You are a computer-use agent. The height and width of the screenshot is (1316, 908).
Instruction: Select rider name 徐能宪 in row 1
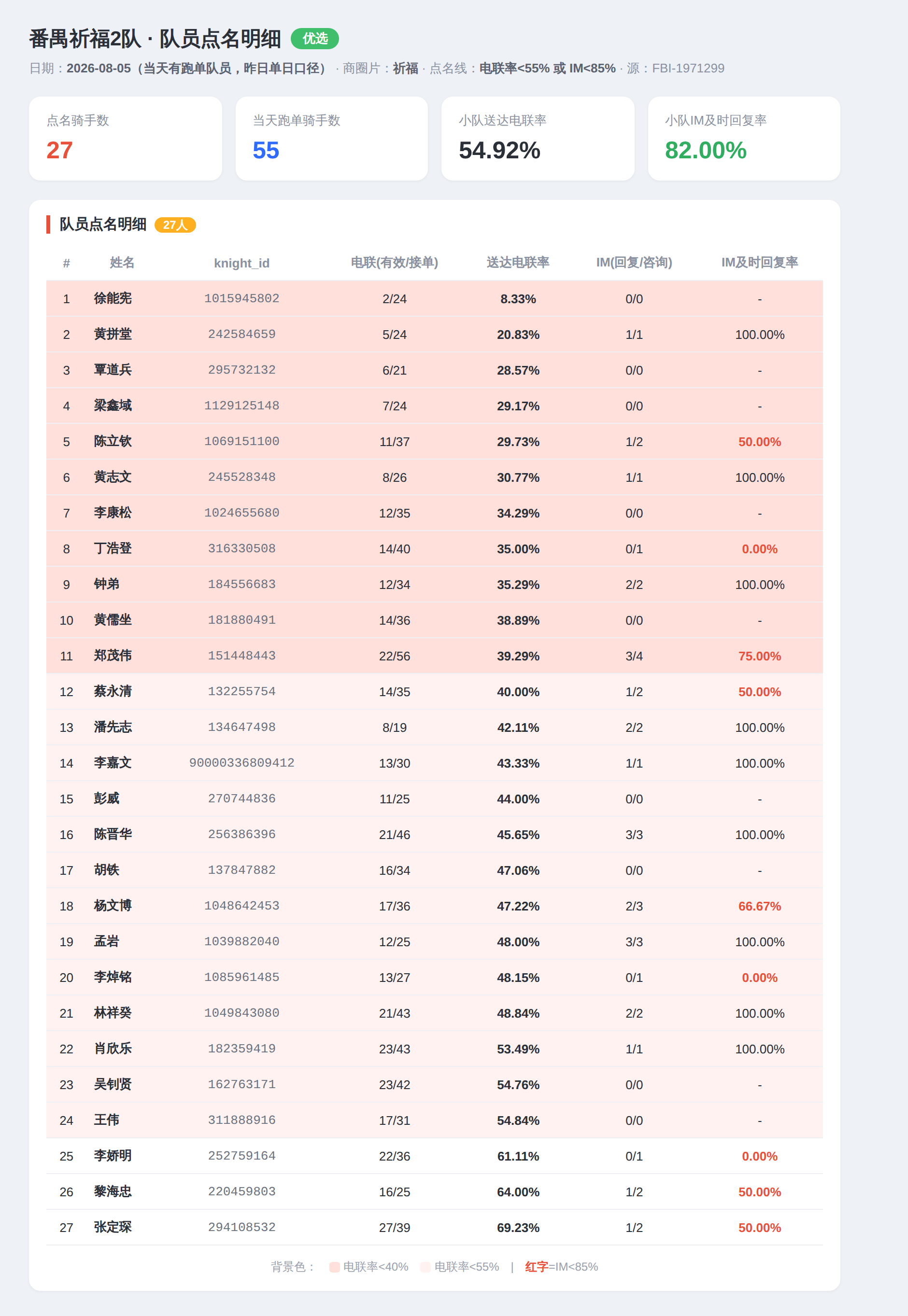coord(113,298)
